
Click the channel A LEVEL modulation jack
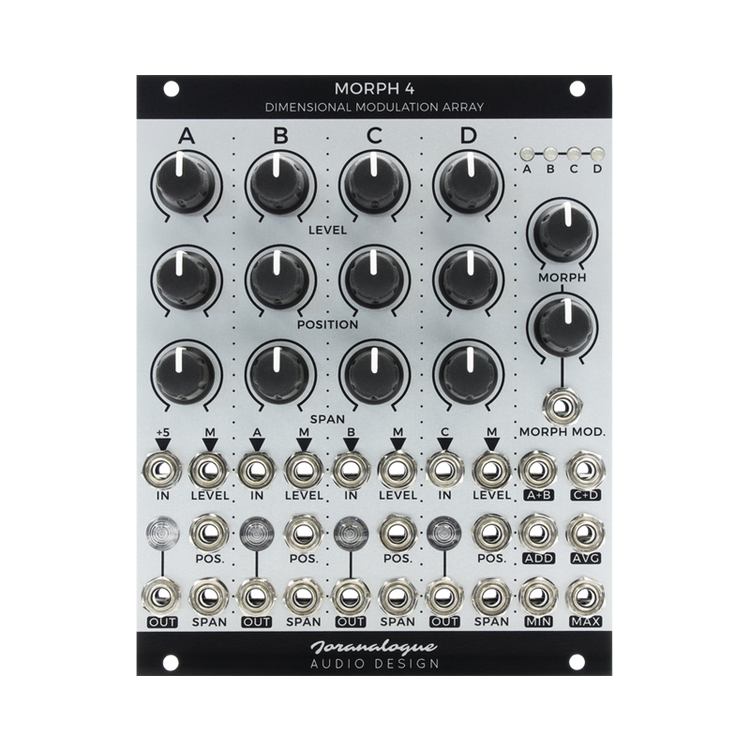pyautogui.click(x=209, y=470)
